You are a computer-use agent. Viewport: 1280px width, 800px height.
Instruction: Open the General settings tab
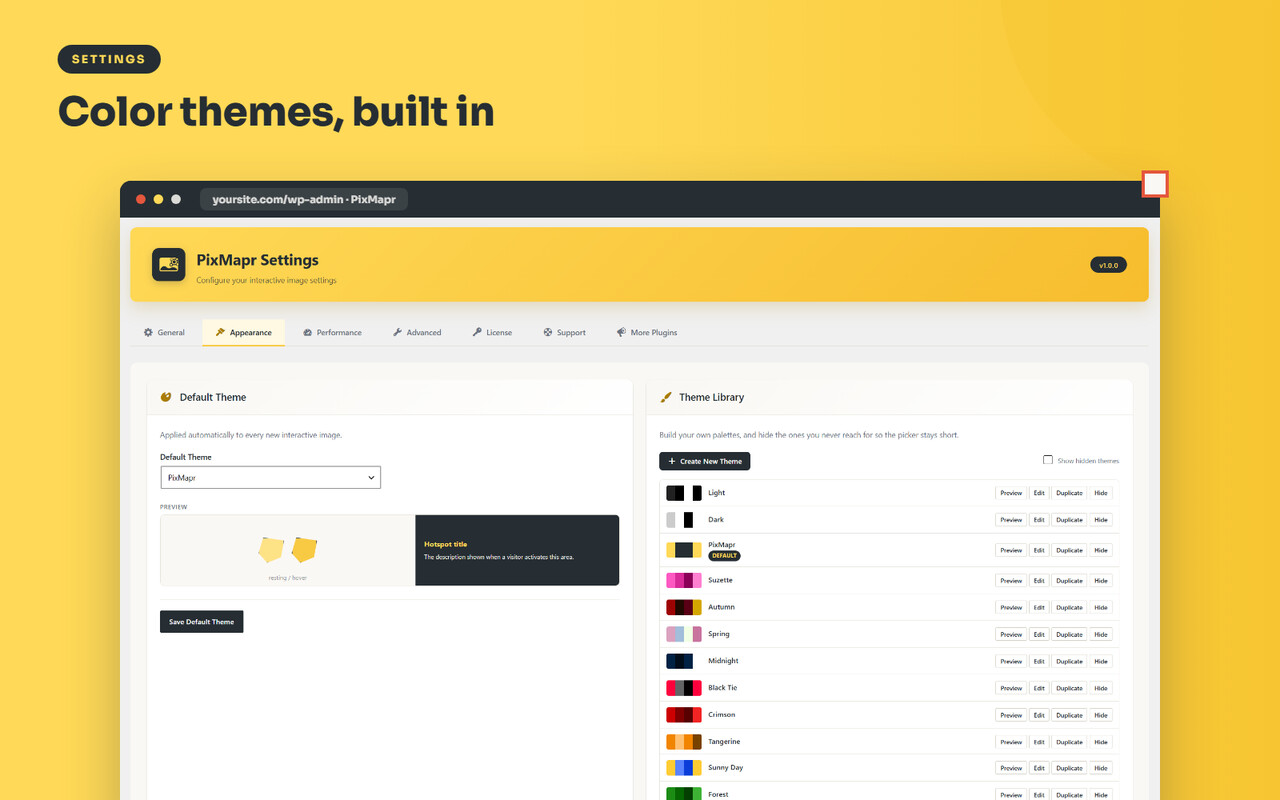(164, 332)
